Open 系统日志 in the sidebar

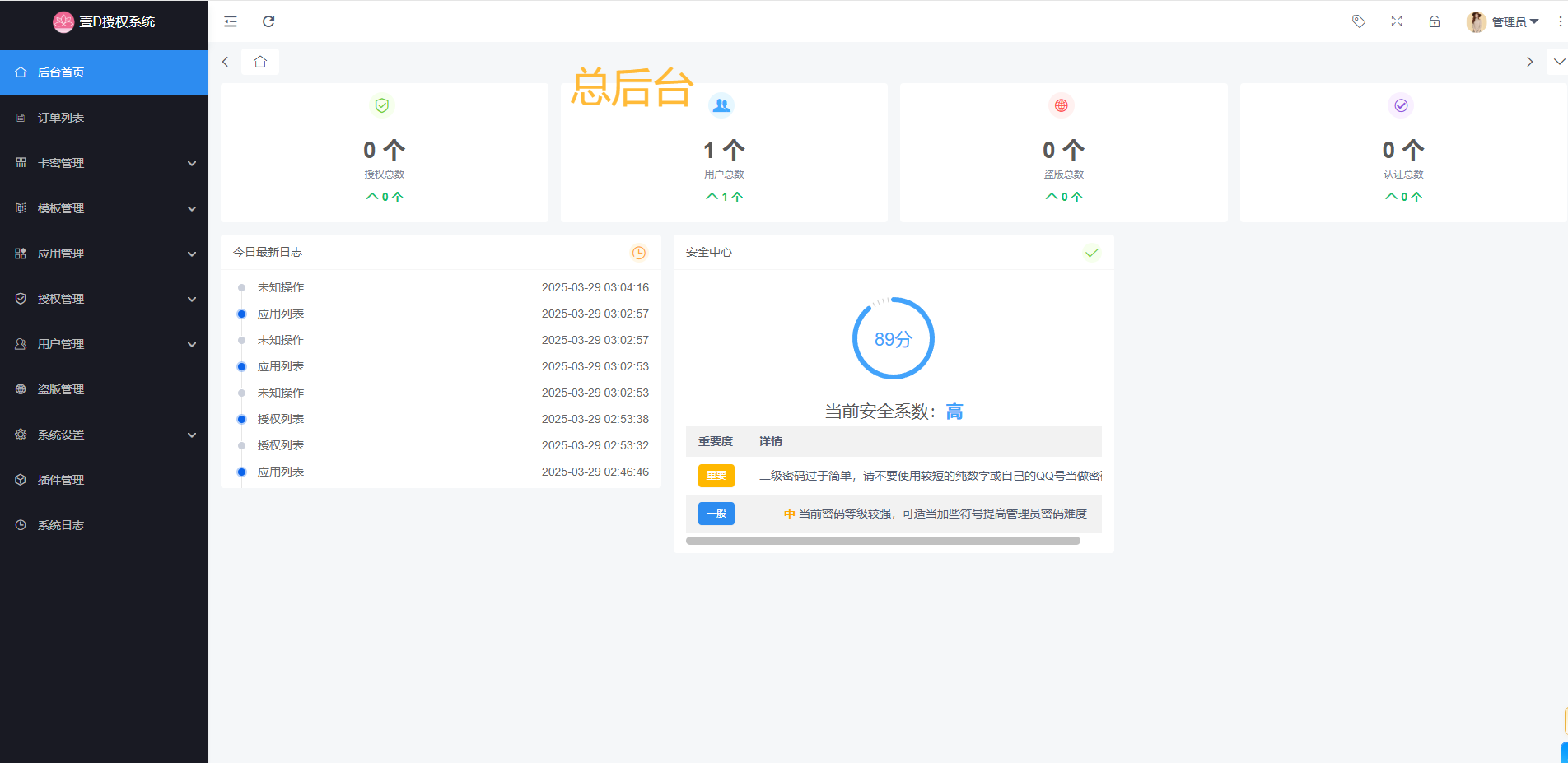tap(60, 524)
